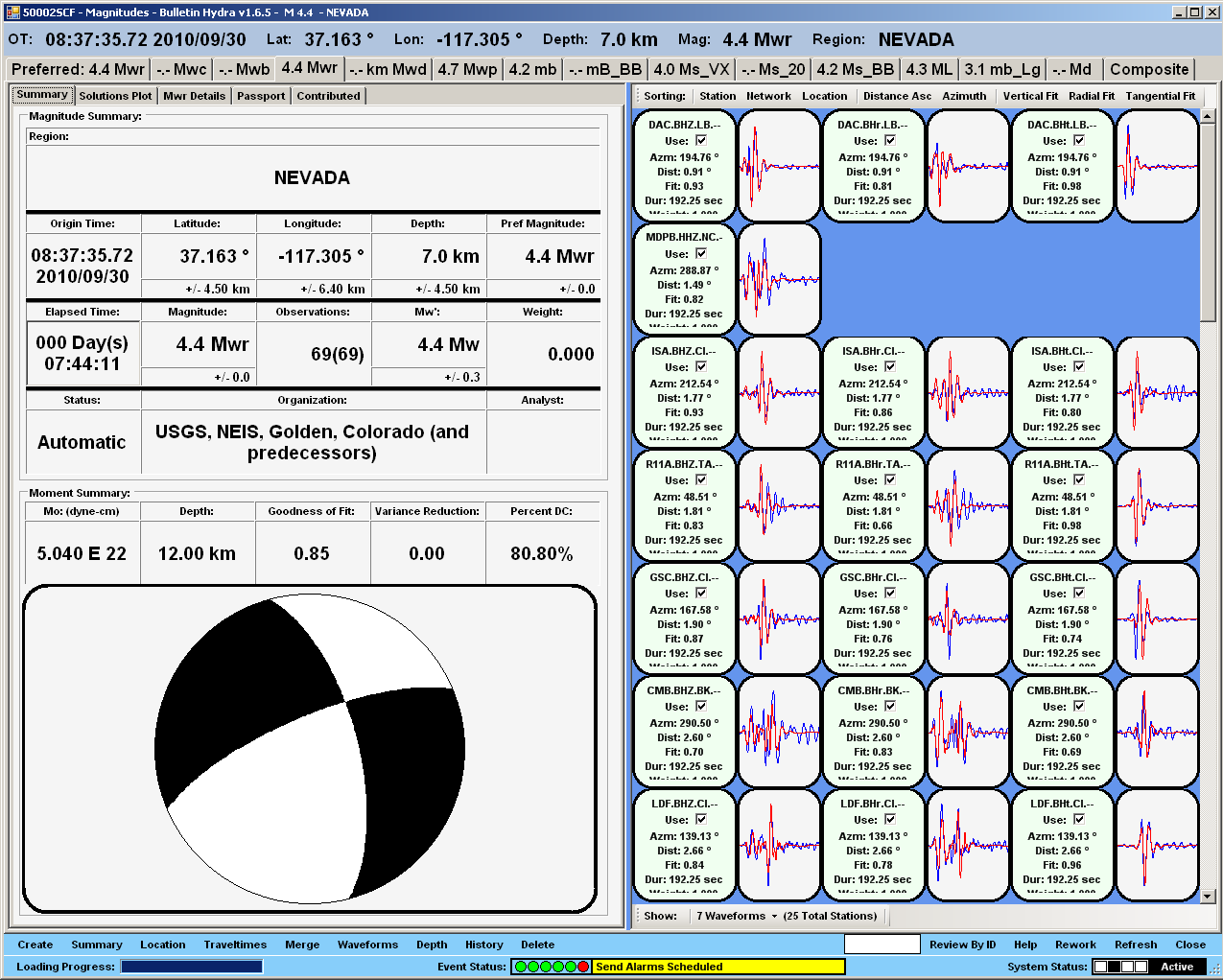Viewport: 1223px width, 980px height.
Task: Open CMB.BHt.BK waveform plot
Action: (1158, 732)
